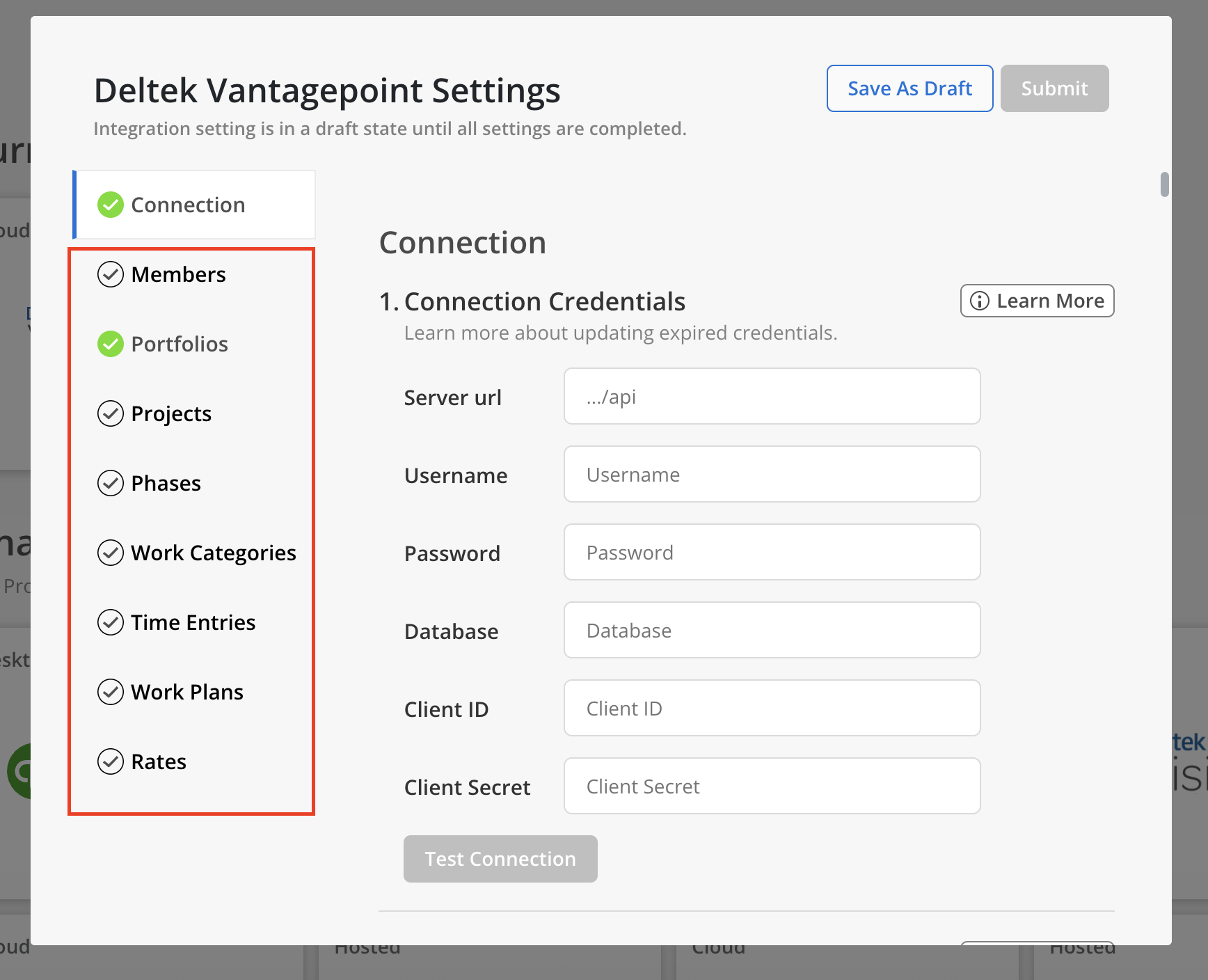The width and height of the screenshot is (1208, 980).
Task: Click the check icon beside Phases
Action: click(x=110, y=483)
